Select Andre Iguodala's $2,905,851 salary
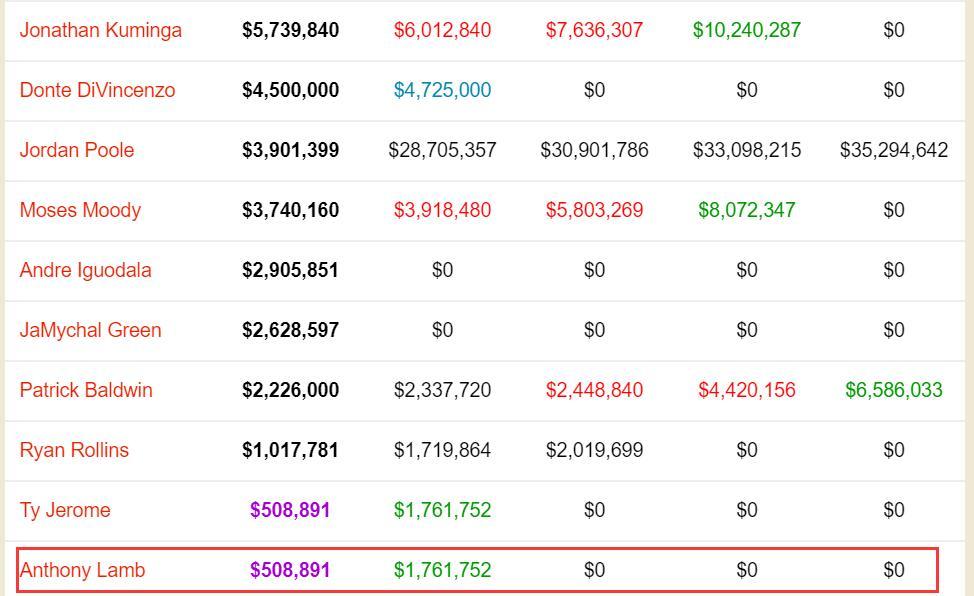 coord(291,270)
